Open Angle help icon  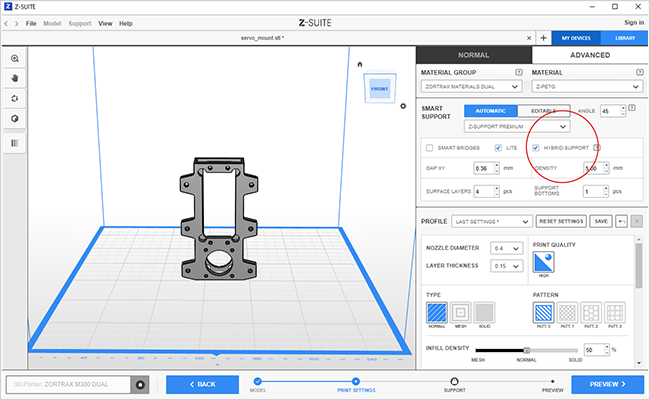coord(632,108)
